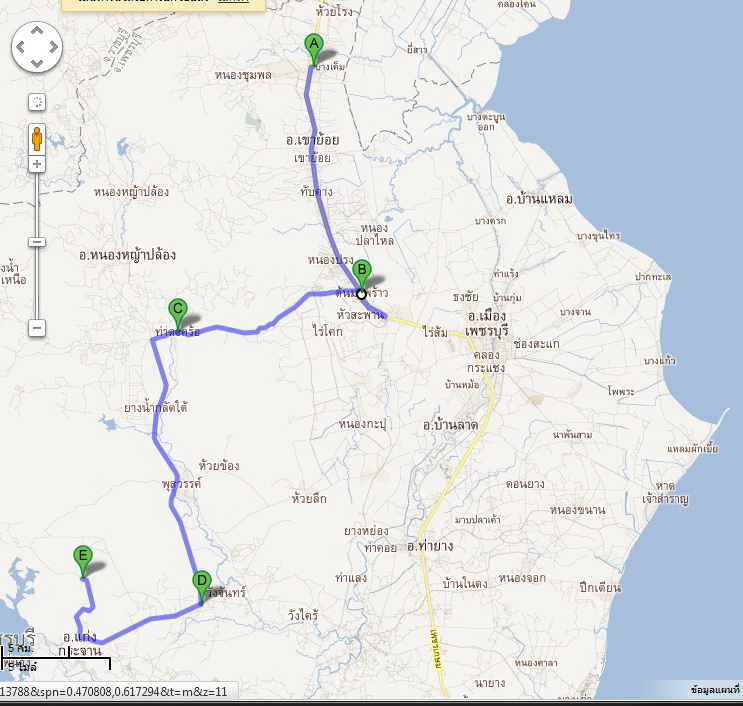Click the zoom out minus button
The image size is (743, 706).
tap(37, 327)
